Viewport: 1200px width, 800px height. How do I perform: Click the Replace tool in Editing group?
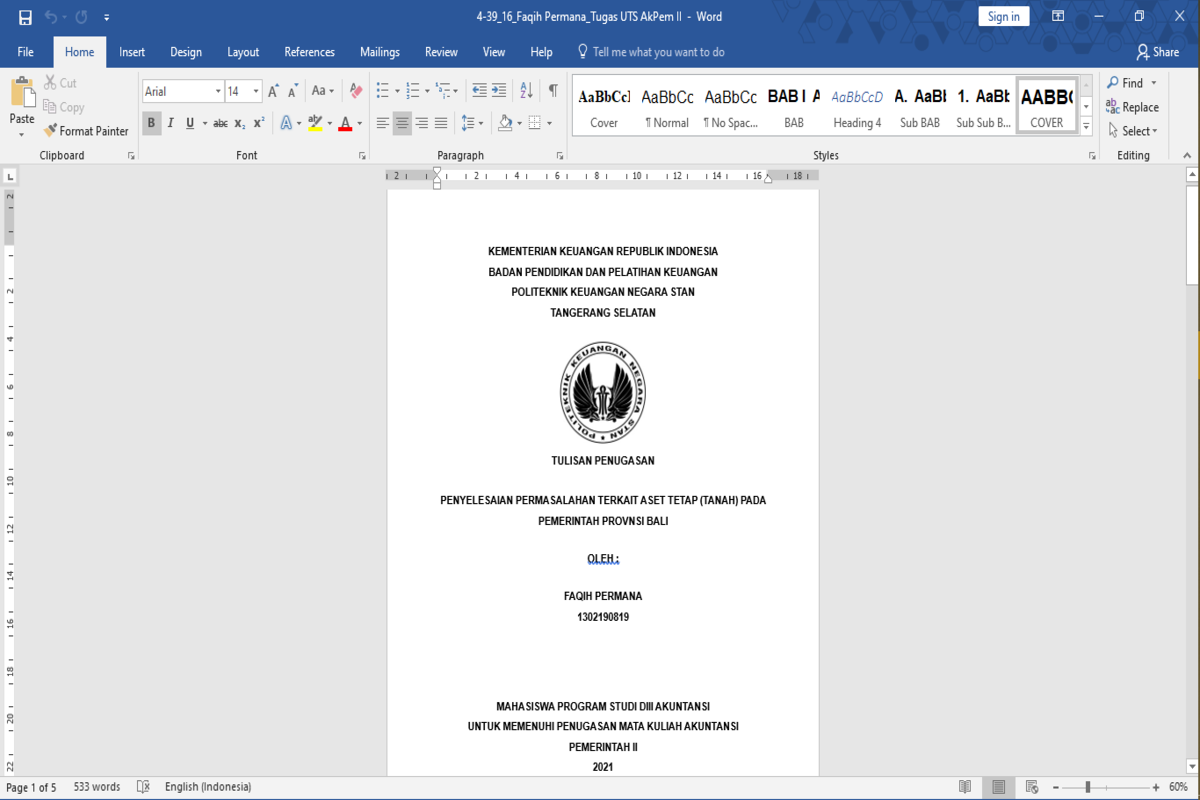pos(1132,107)
